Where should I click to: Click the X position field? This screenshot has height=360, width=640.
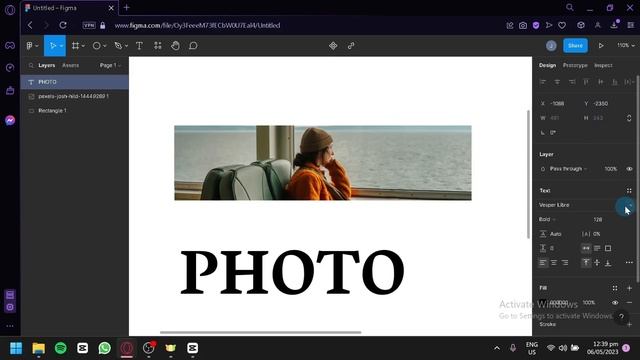click(x=558, y=104)
